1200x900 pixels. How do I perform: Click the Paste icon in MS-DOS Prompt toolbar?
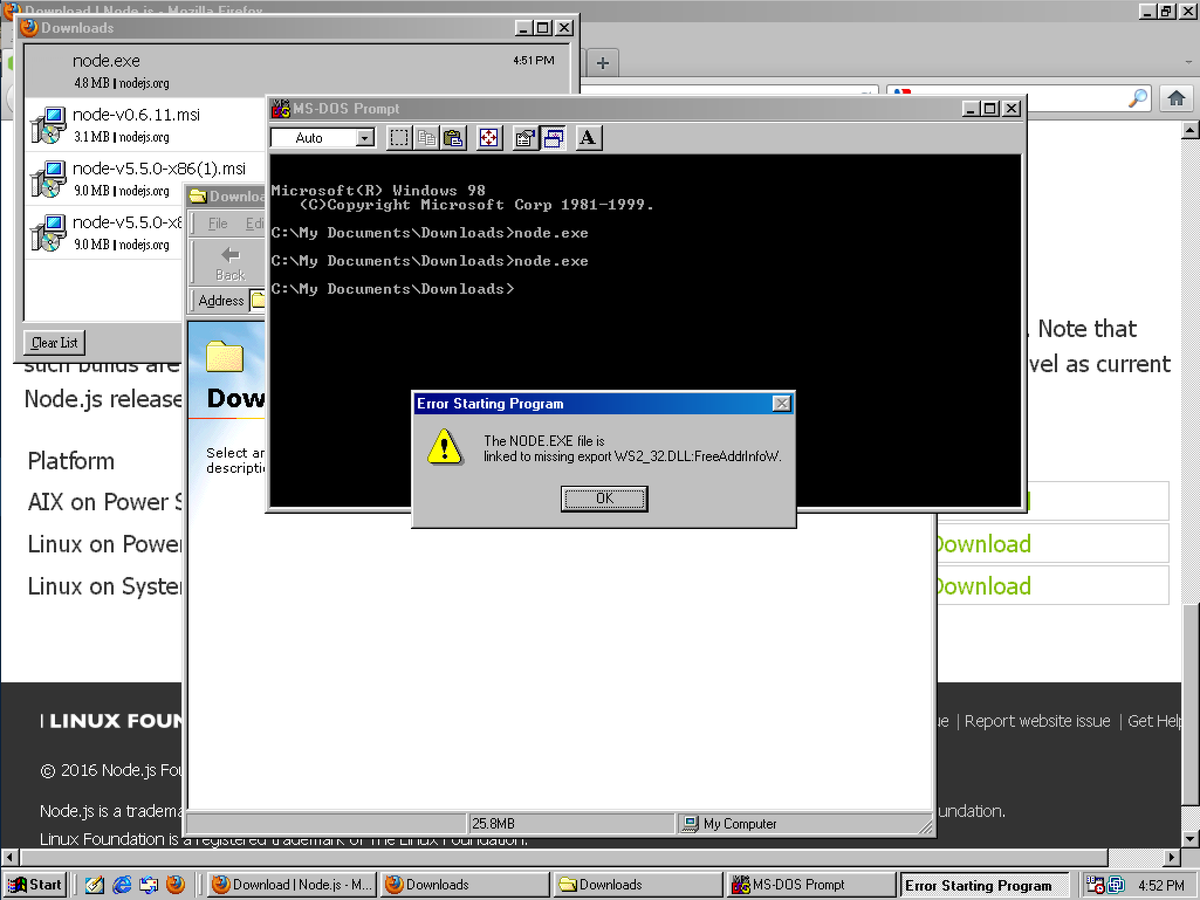453,138
